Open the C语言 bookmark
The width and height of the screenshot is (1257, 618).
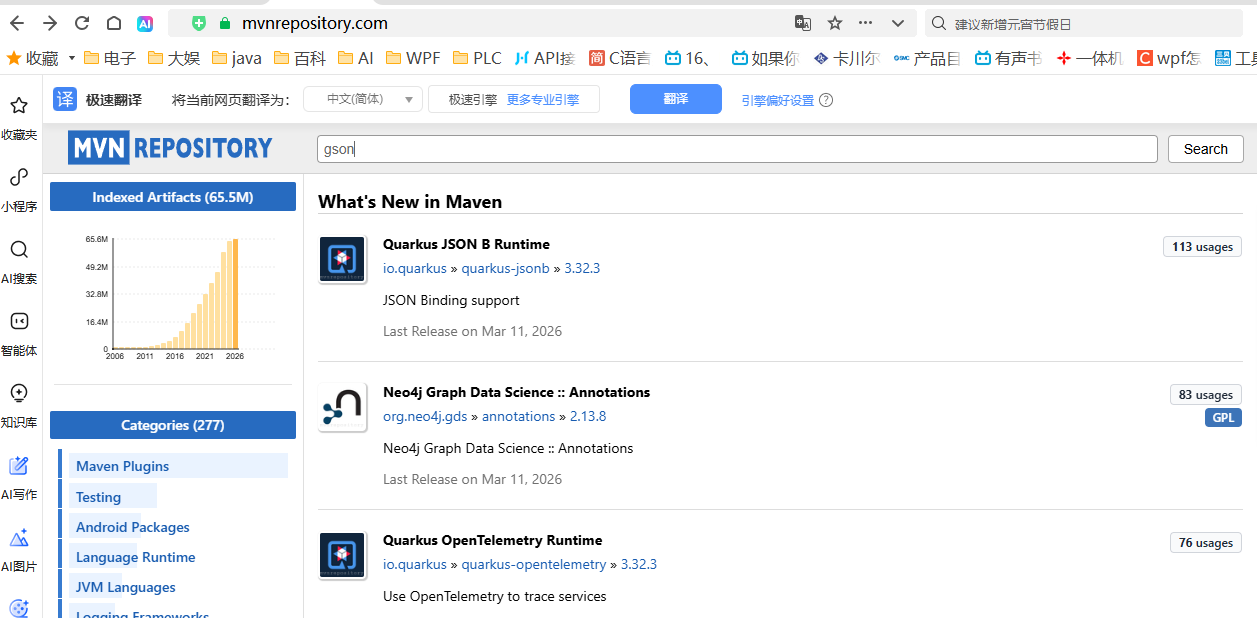coord(620,58)
